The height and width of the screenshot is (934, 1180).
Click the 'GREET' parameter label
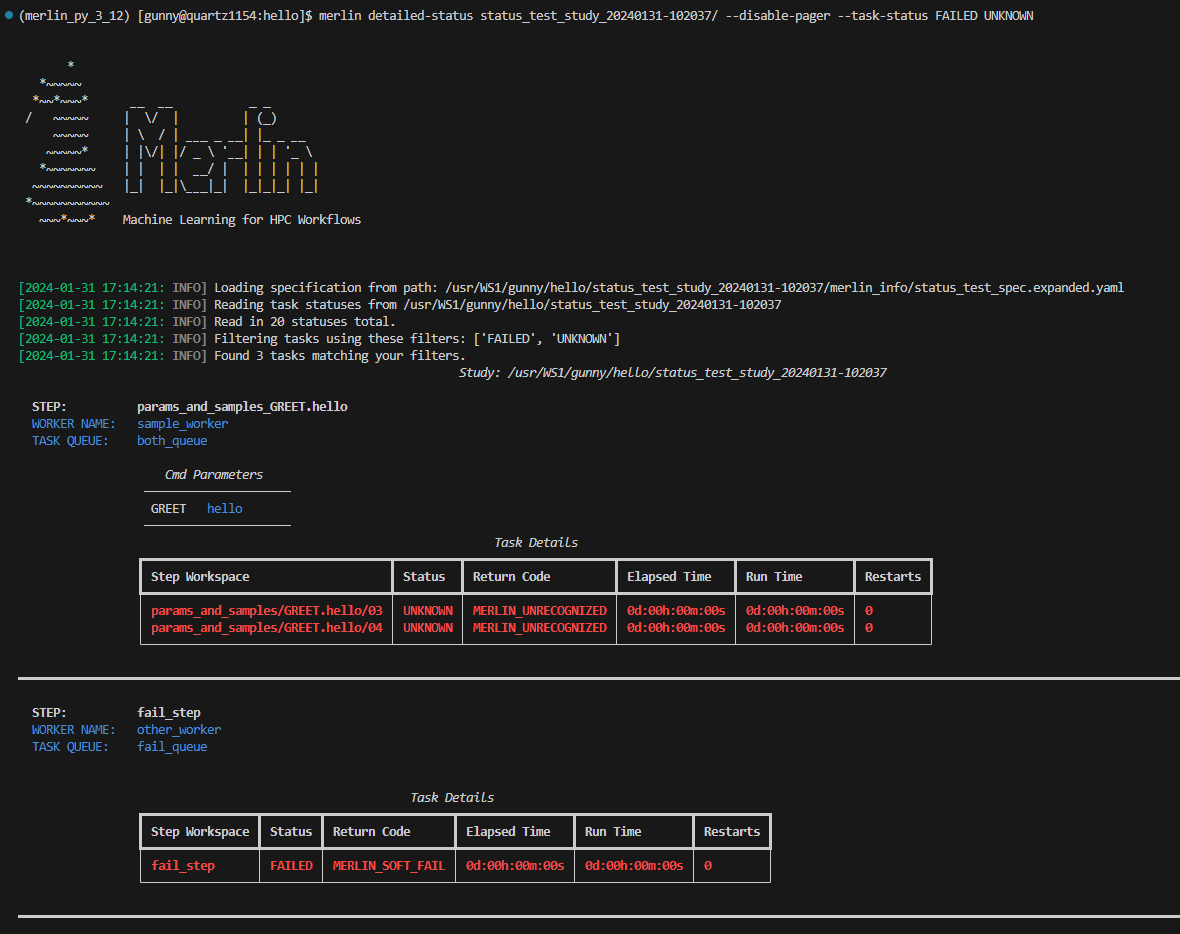pos(168,509)
